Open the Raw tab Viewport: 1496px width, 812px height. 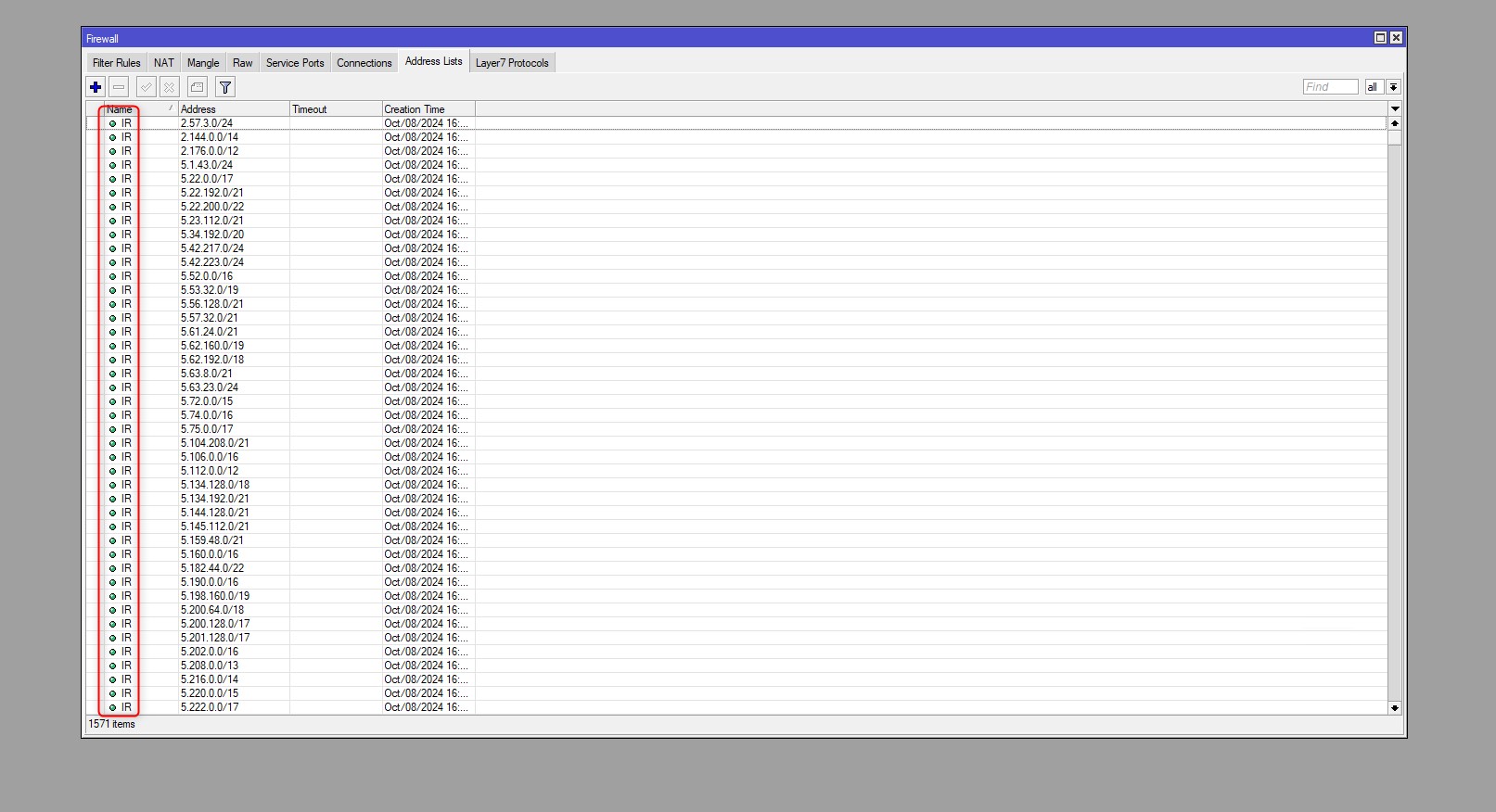(243, 63)
